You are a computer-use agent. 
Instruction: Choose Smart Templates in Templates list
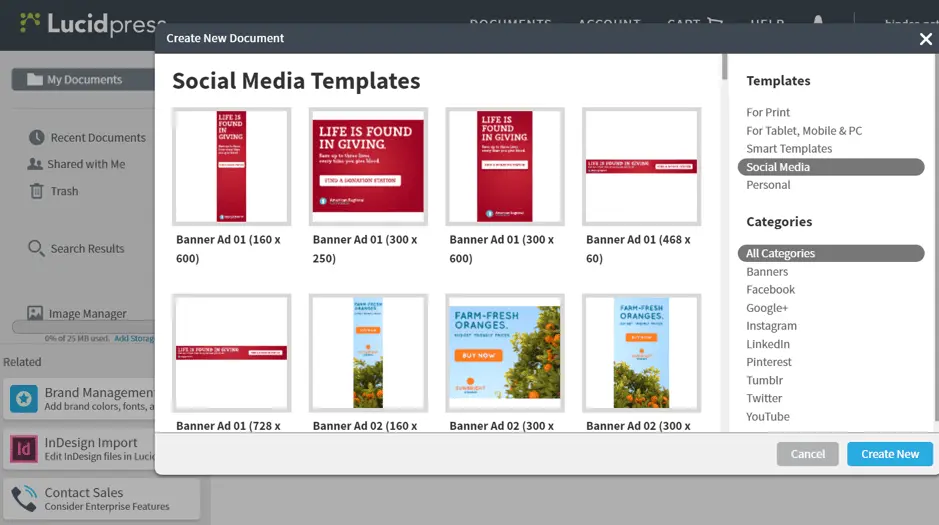pos(789,148)
